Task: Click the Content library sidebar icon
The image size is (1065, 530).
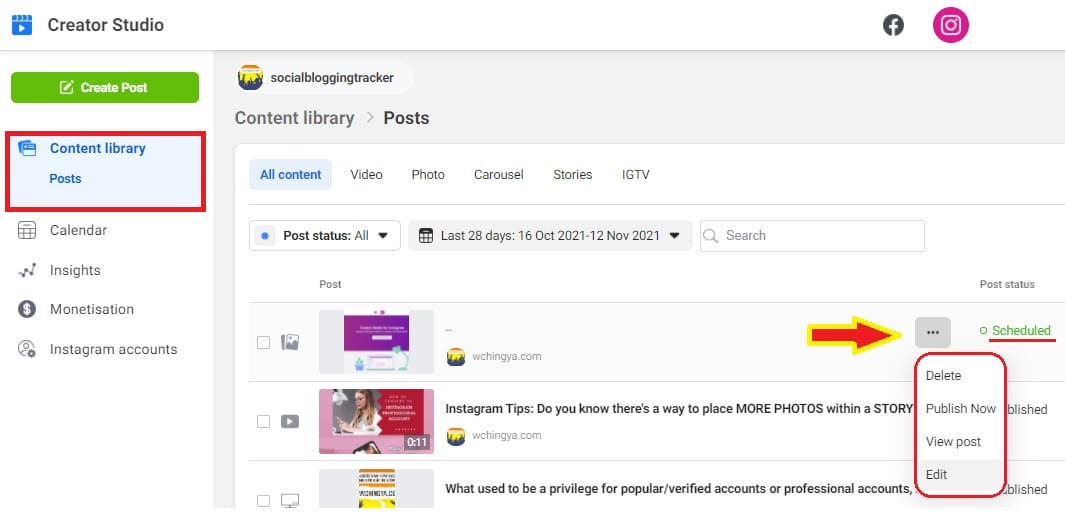Action: 27,148
